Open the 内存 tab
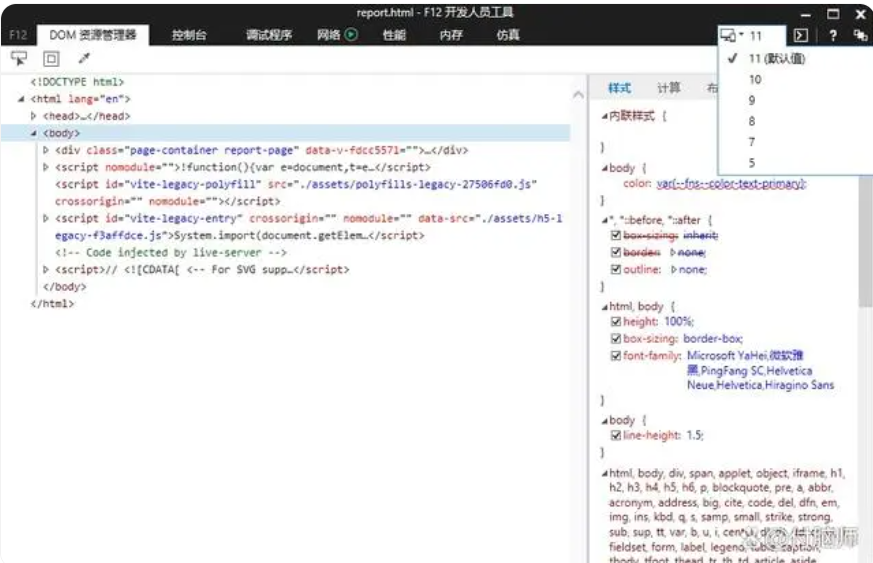Image resolution: width=873 pixels, height=563 pixels. click(x=451, y=35)
